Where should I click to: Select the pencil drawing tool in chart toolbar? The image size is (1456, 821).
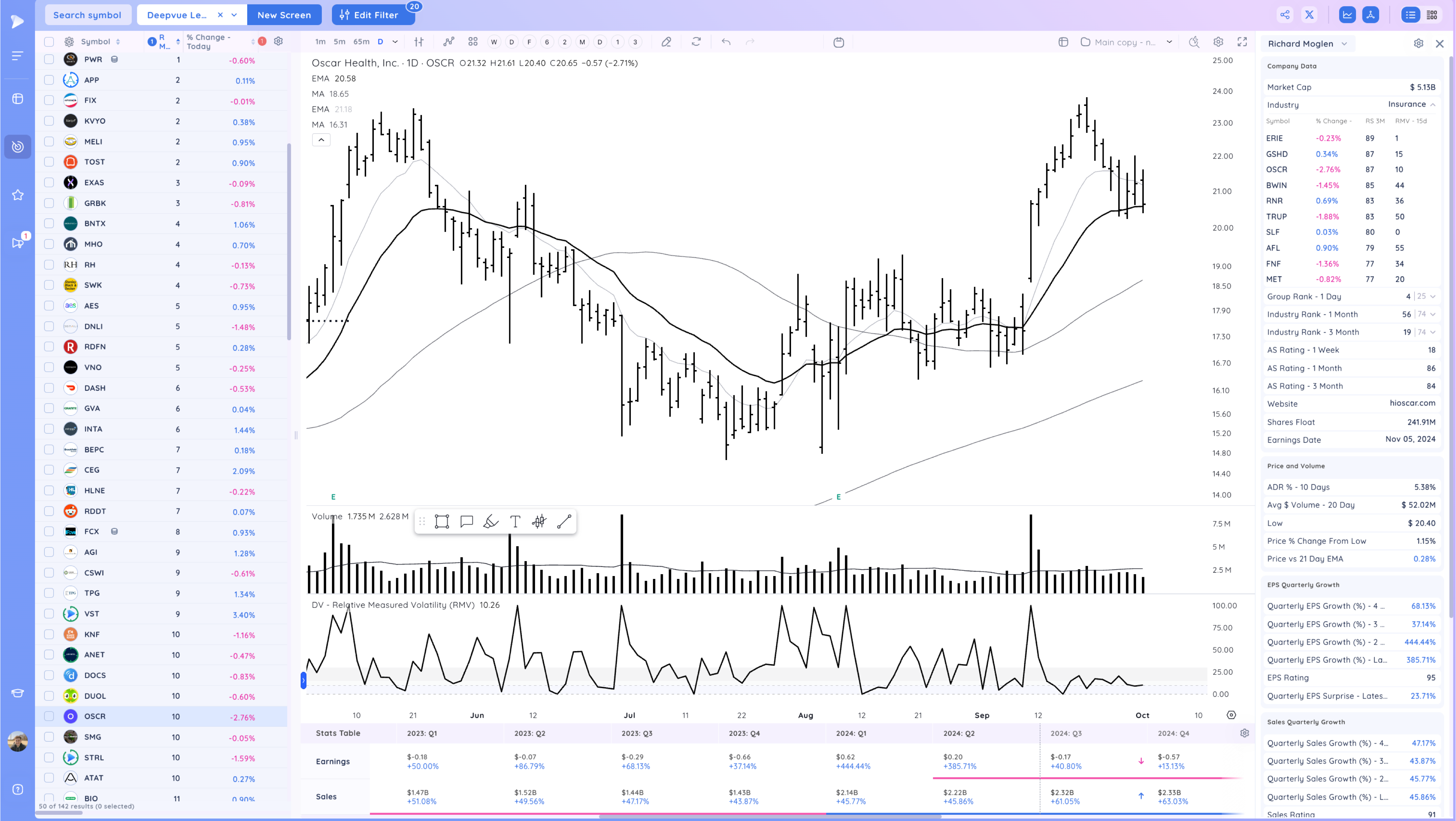point(666,42)
